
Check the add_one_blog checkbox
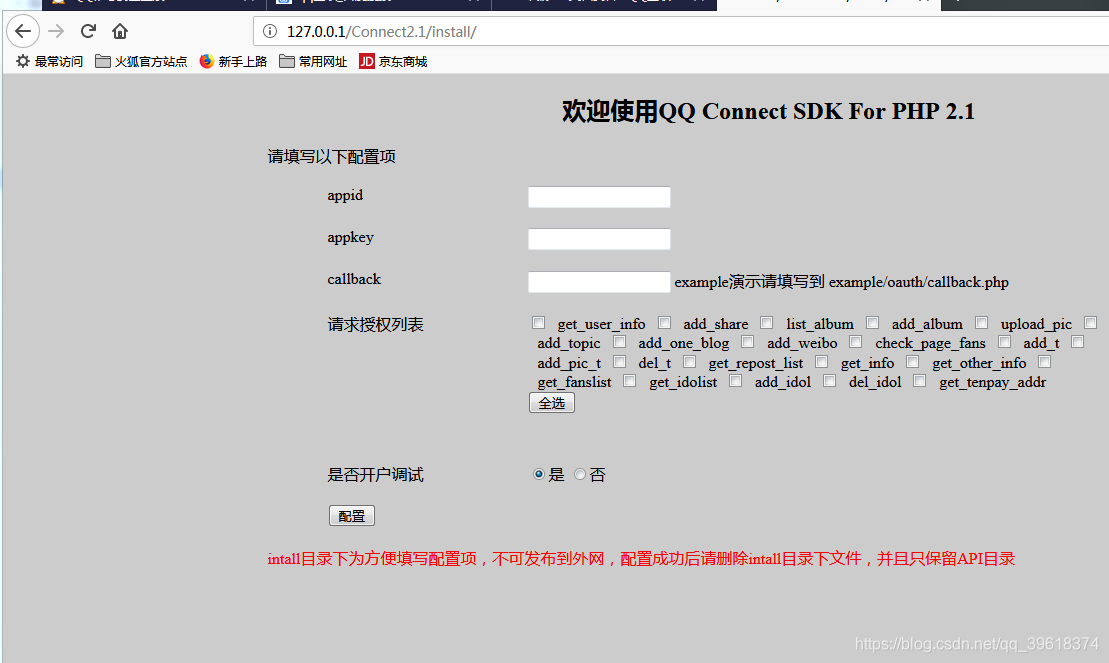tap(620, 342)
